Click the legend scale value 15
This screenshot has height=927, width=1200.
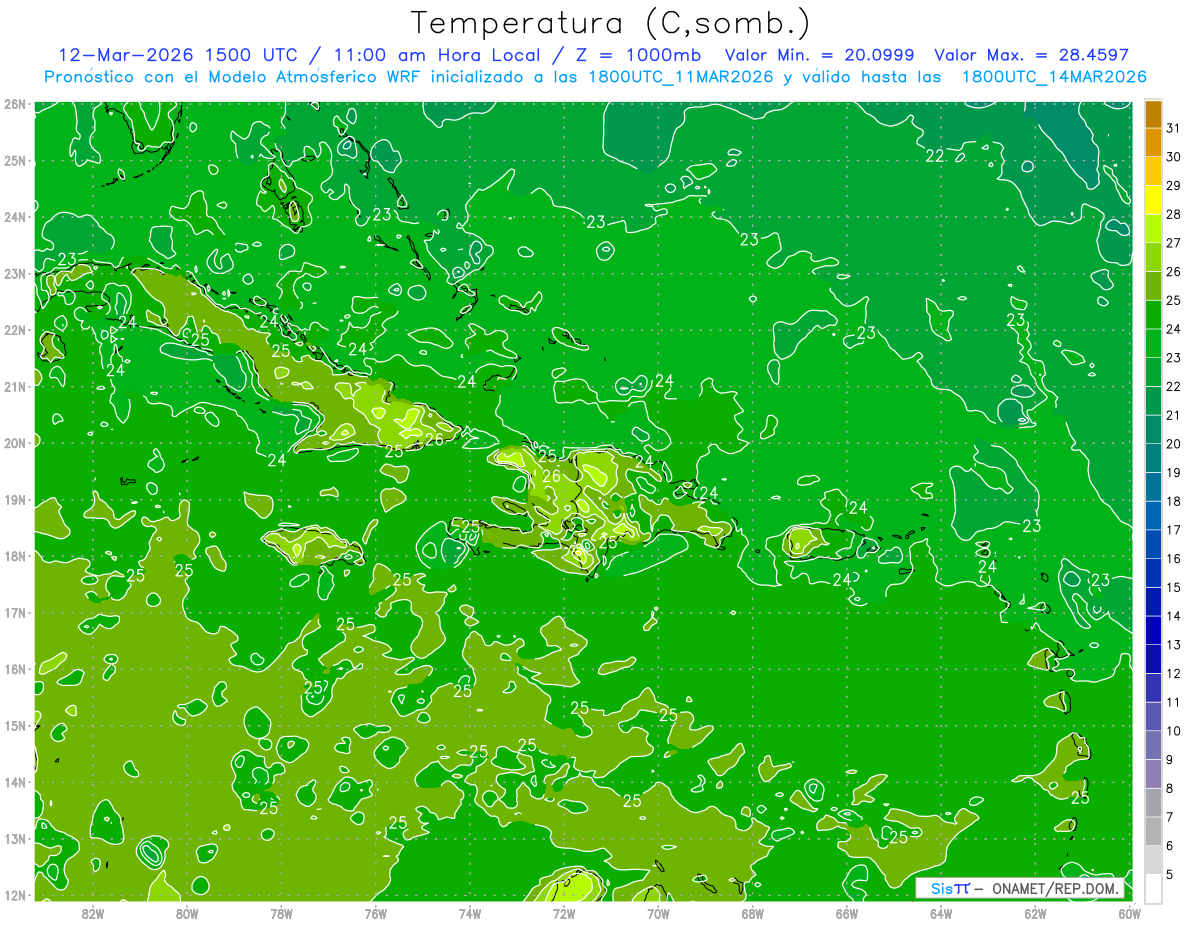[1174, 587]
